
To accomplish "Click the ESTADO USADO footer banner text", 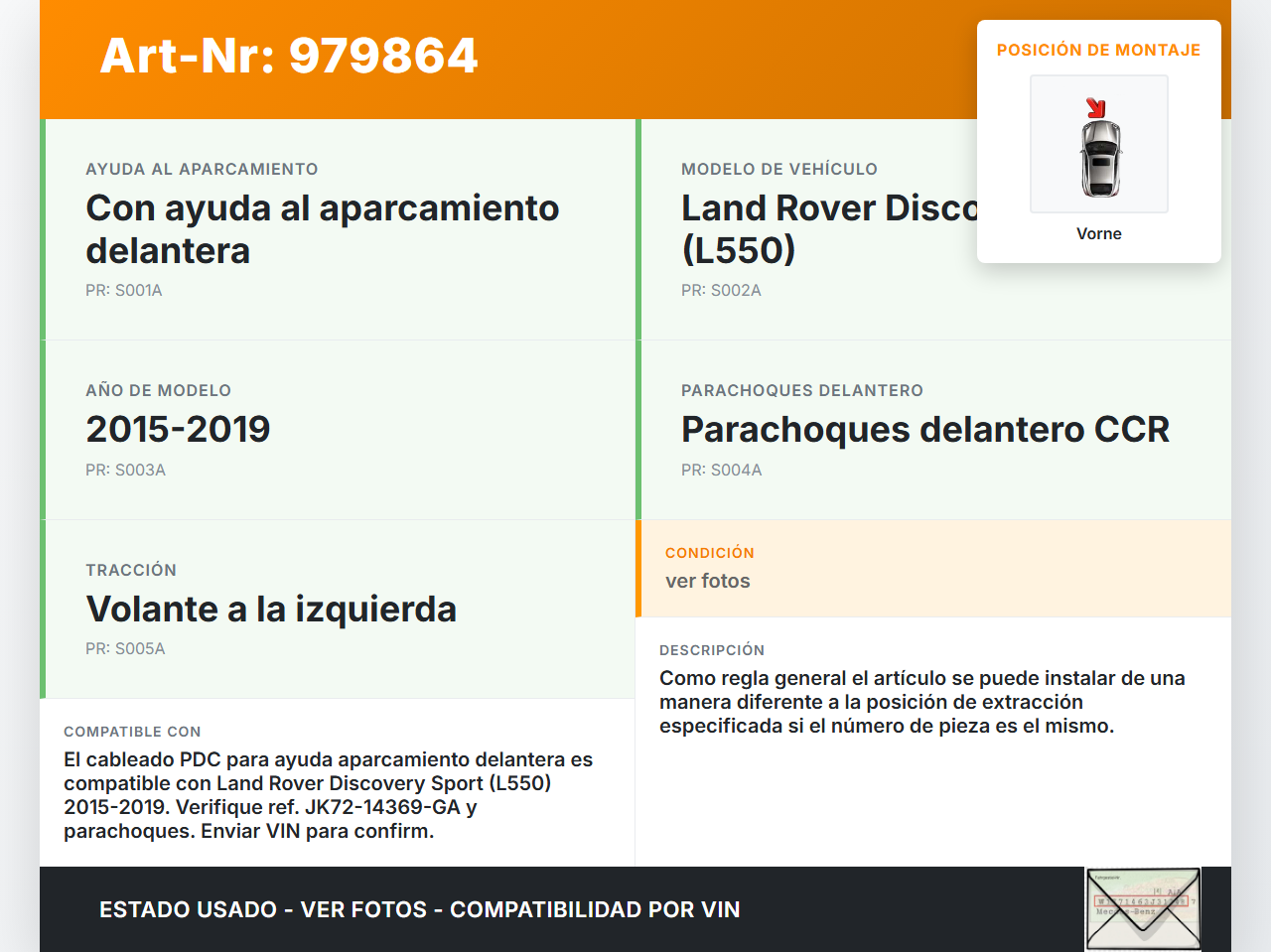I will pyautogui.click(x=419, y=909).
